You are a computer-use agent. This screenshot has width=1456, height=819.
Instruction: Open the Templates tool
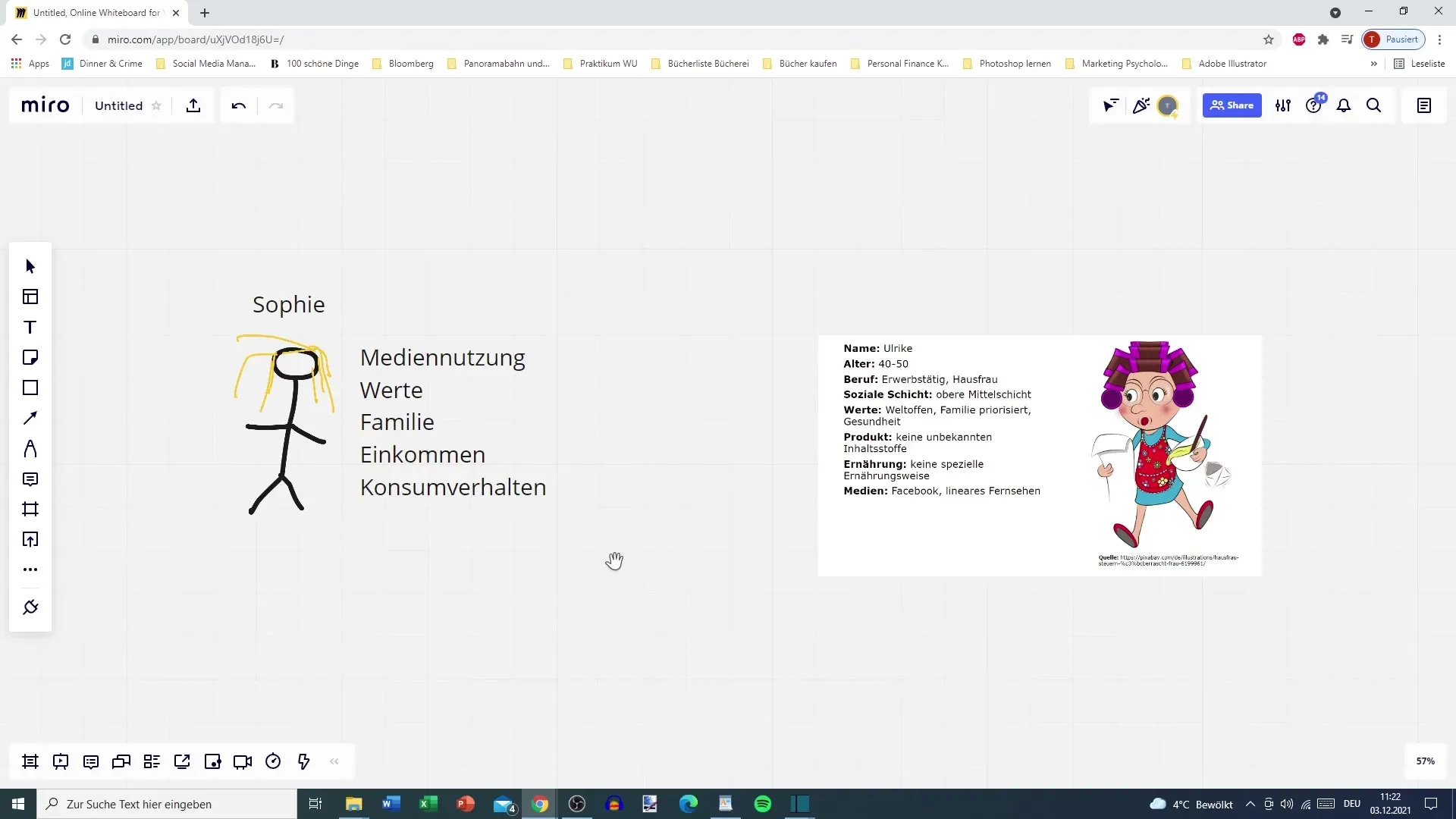[30, 297]
